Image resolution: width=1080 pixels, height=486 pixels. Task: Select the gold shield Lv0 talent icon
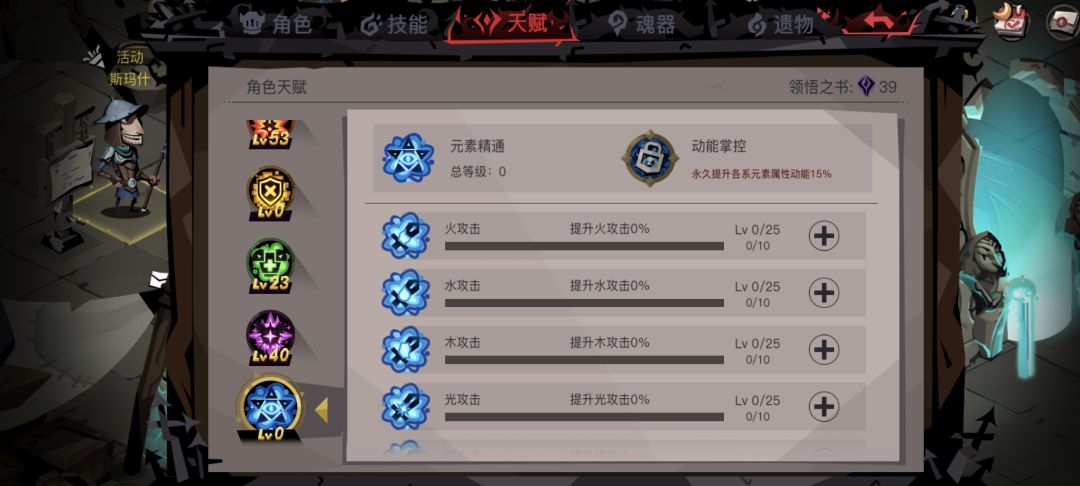[271, 193]
